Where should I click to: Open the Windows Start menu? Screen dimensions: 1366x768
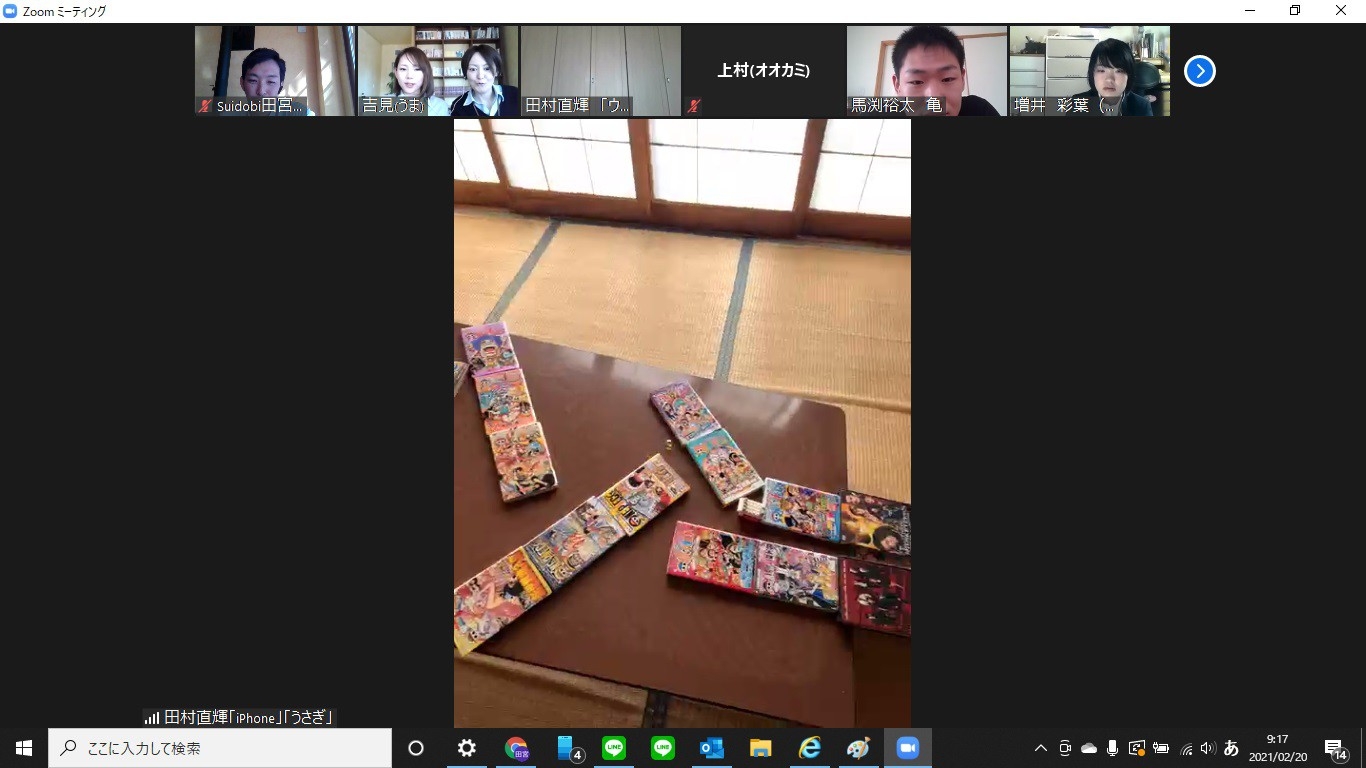pos(24,748)
